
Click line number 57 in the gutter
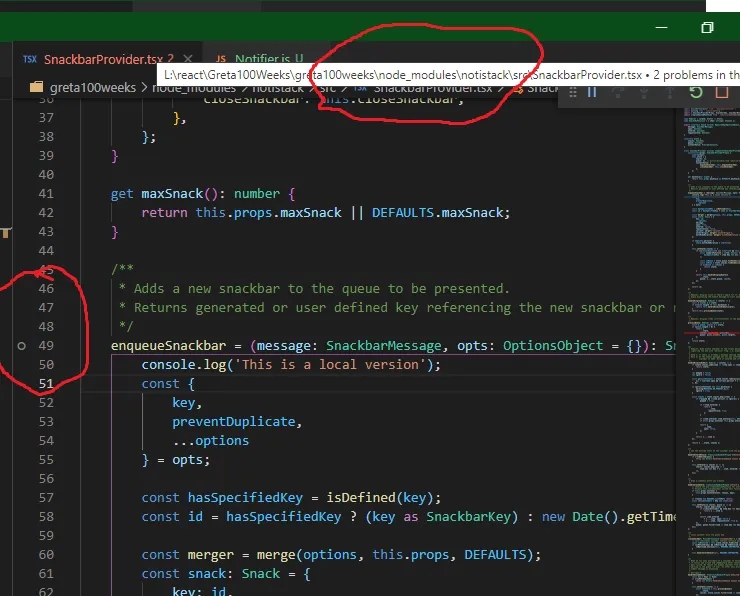46,498
